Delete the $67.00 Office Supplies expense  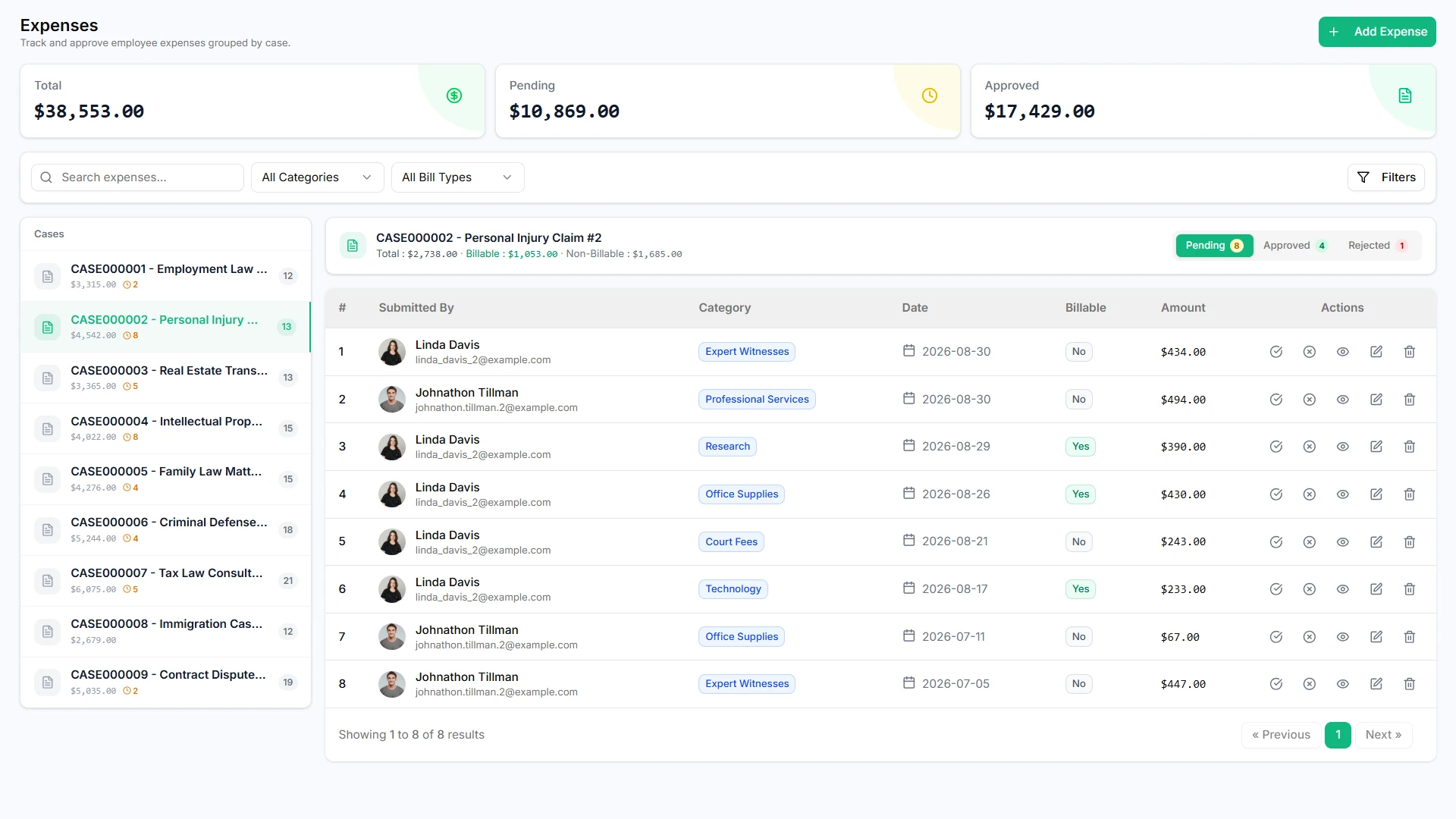(x=1410, y=637)
